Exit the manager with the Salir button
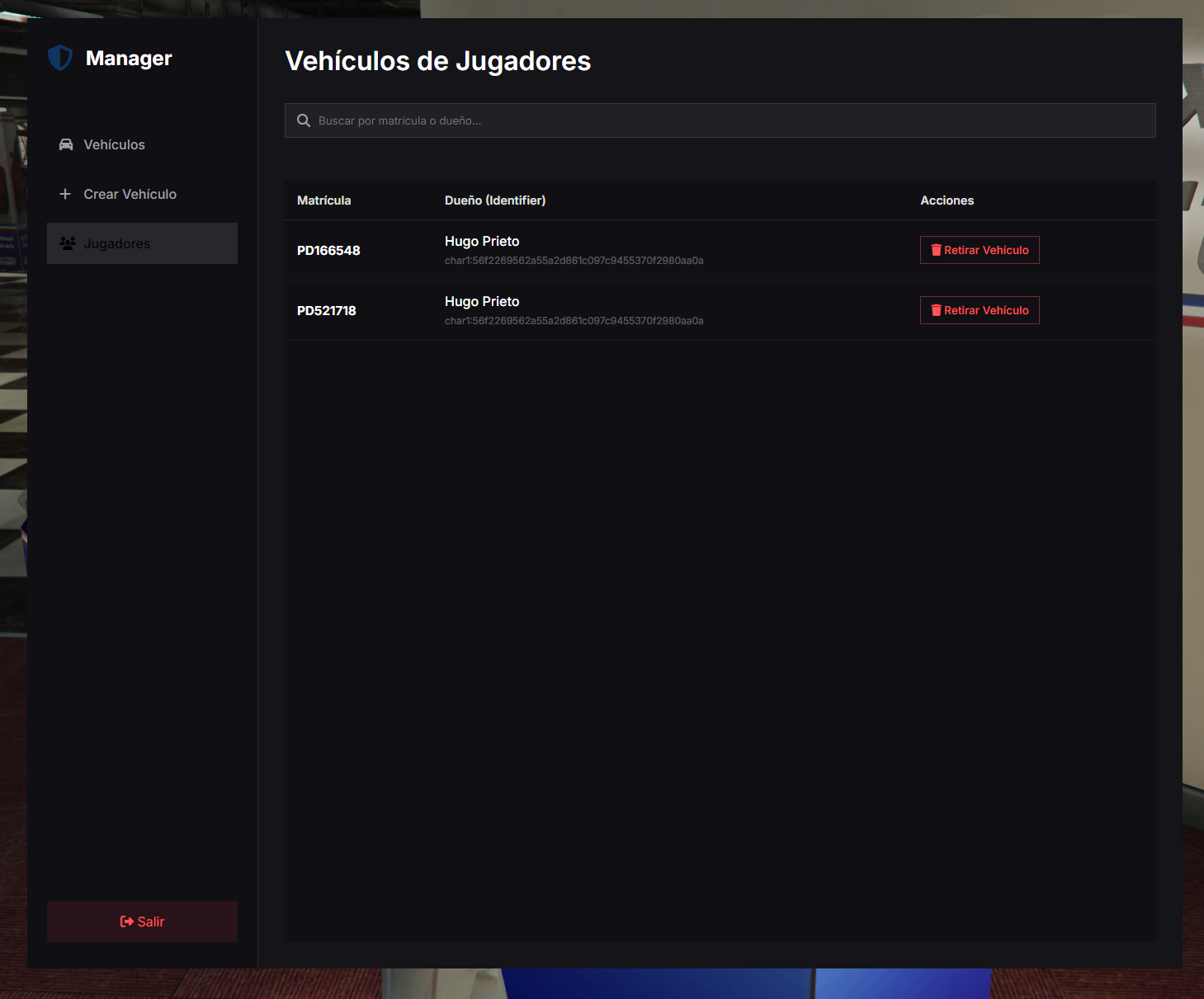The width and height of the screenshot is (1204, 999). click(142, 921)
